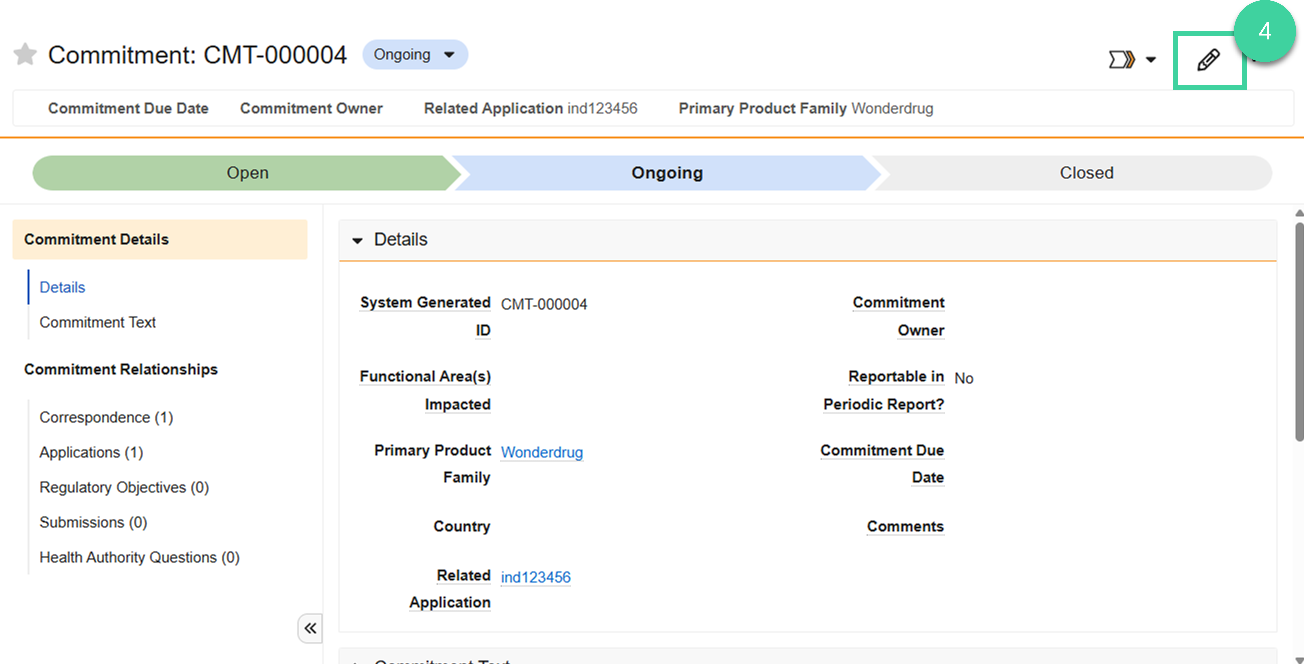Click ind123456 in the header summary bar
This screenshot has width=1304, height=664.
pyautogui.click(x=602, y=108)
